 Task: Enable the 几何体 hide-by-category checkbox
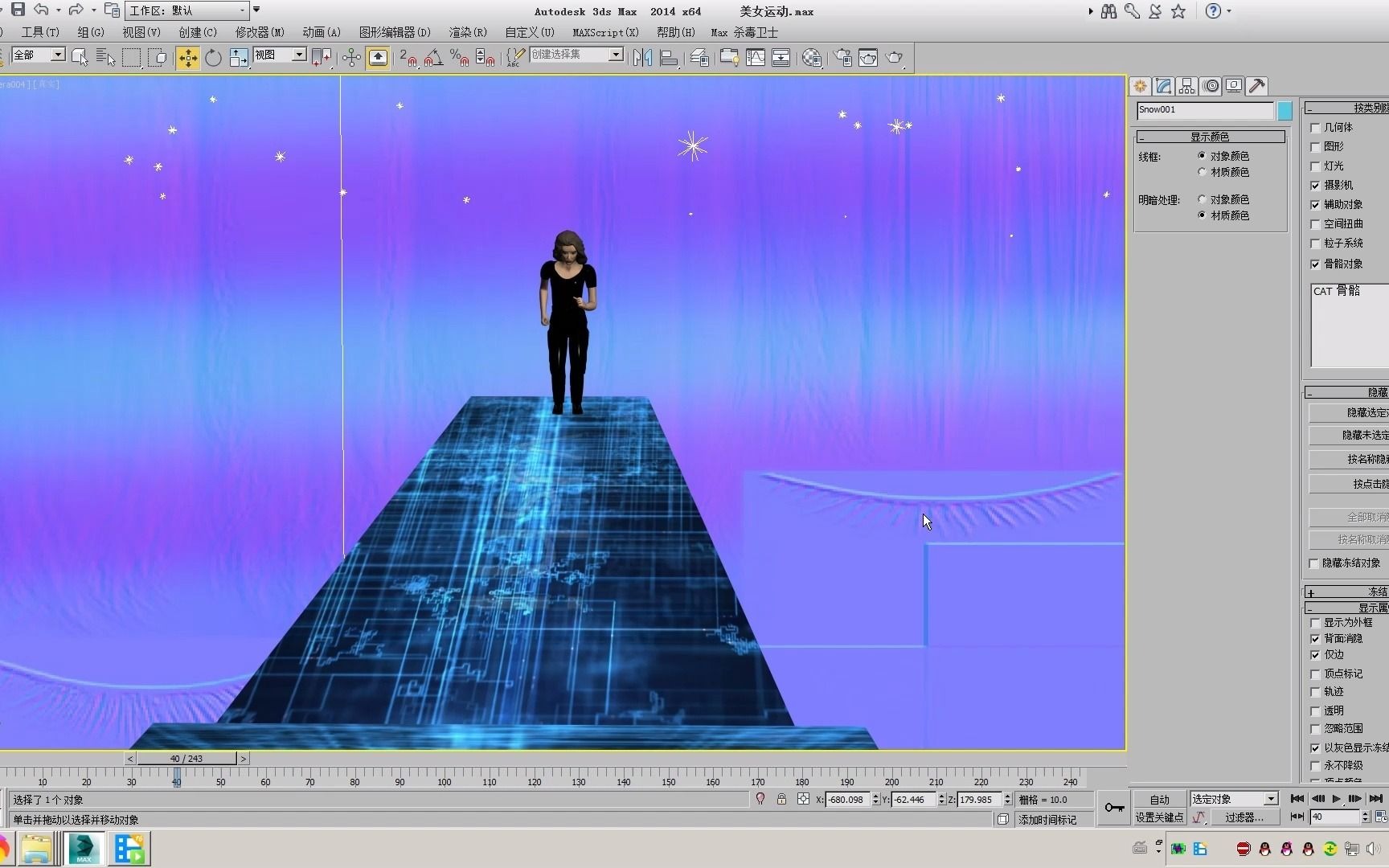pos(1315,127)
